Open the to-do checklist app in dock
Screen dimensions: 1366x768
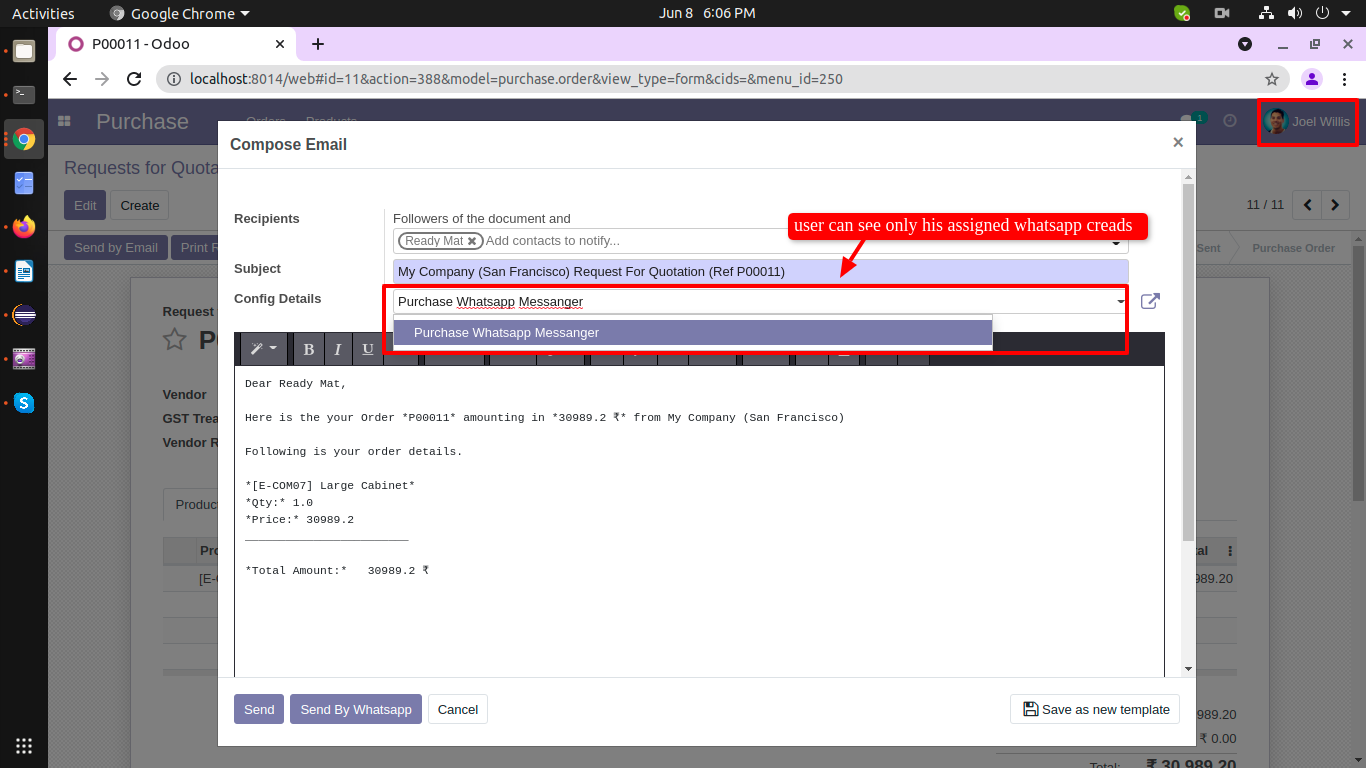[x=24, y=183]
